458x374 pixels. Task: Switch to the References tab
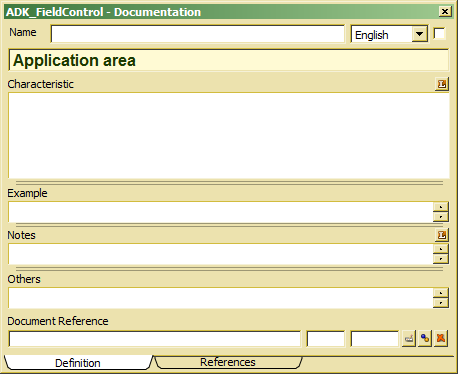[x=228, y=362]
